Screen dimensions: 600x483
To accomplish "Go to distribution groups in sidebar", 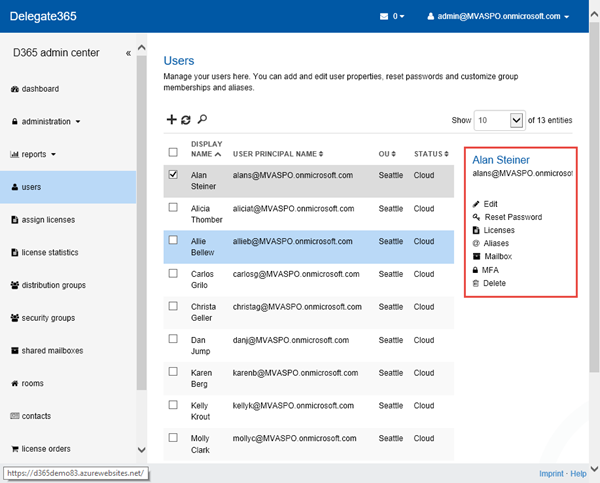I will (53, 286).
